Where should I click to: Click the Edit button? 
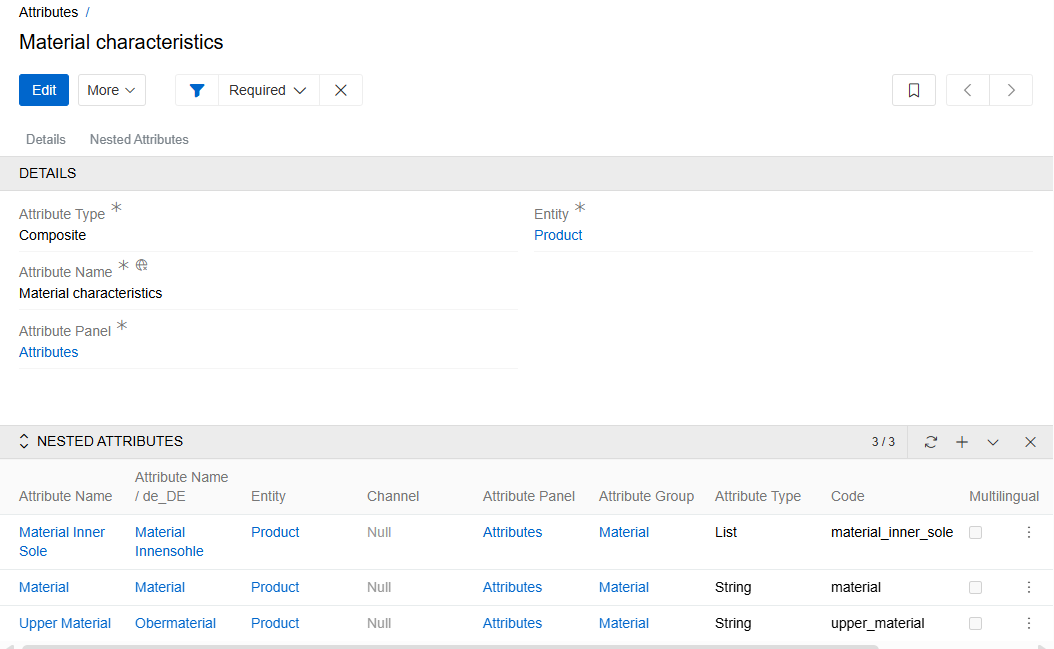tap(43, 89)
